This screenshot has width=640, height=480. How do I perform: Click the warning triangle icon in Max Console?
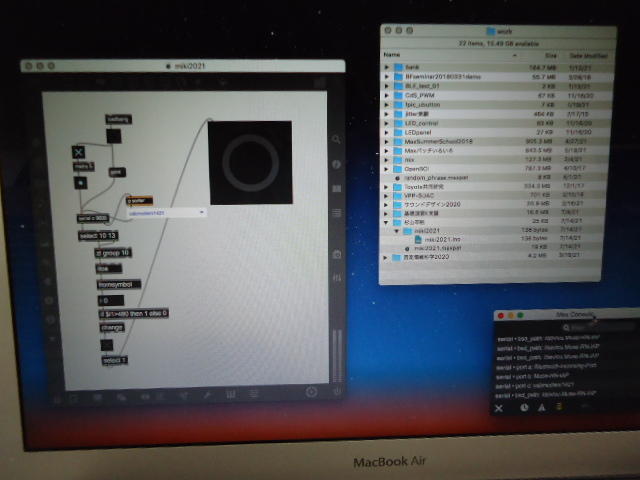tap(542, 407)
